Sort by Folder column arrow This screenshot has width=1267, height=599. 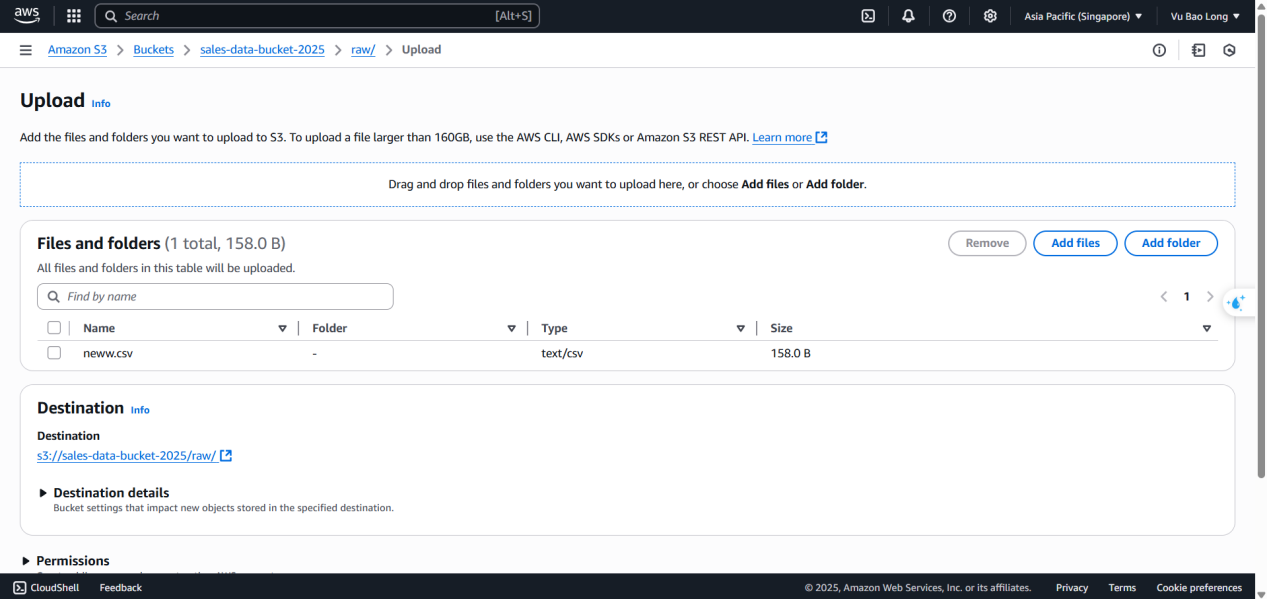tap(511, 328)
